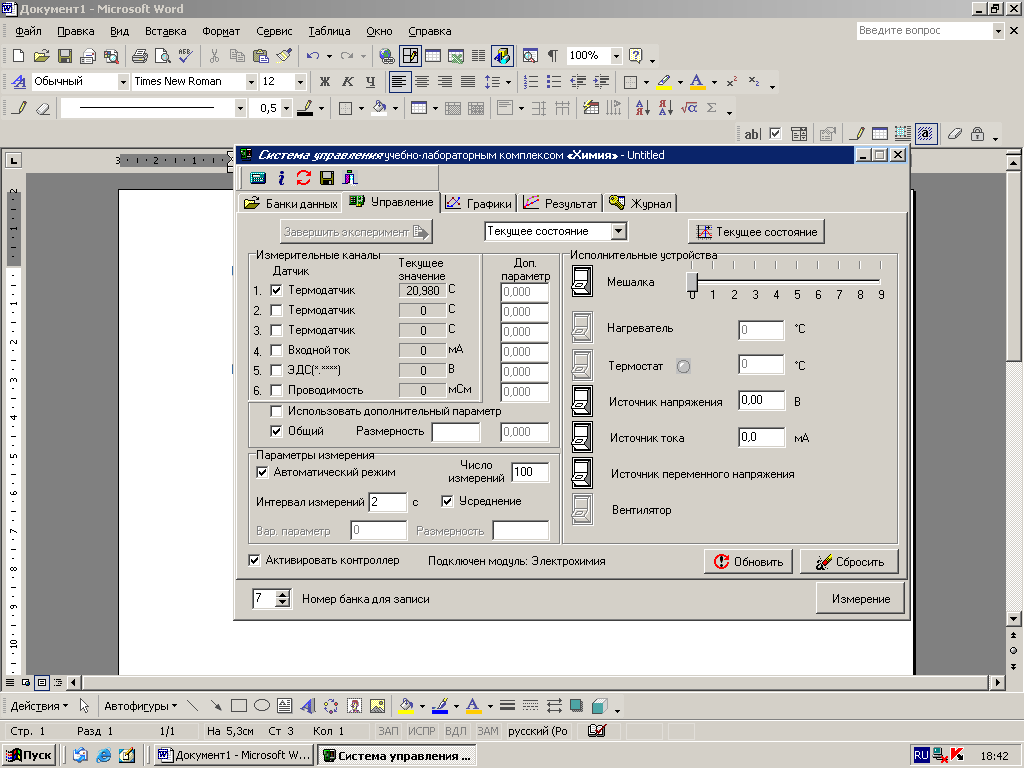Uncheck the first Термодатчик channel 1 checkbox
1024x768 pixels.
276,290
